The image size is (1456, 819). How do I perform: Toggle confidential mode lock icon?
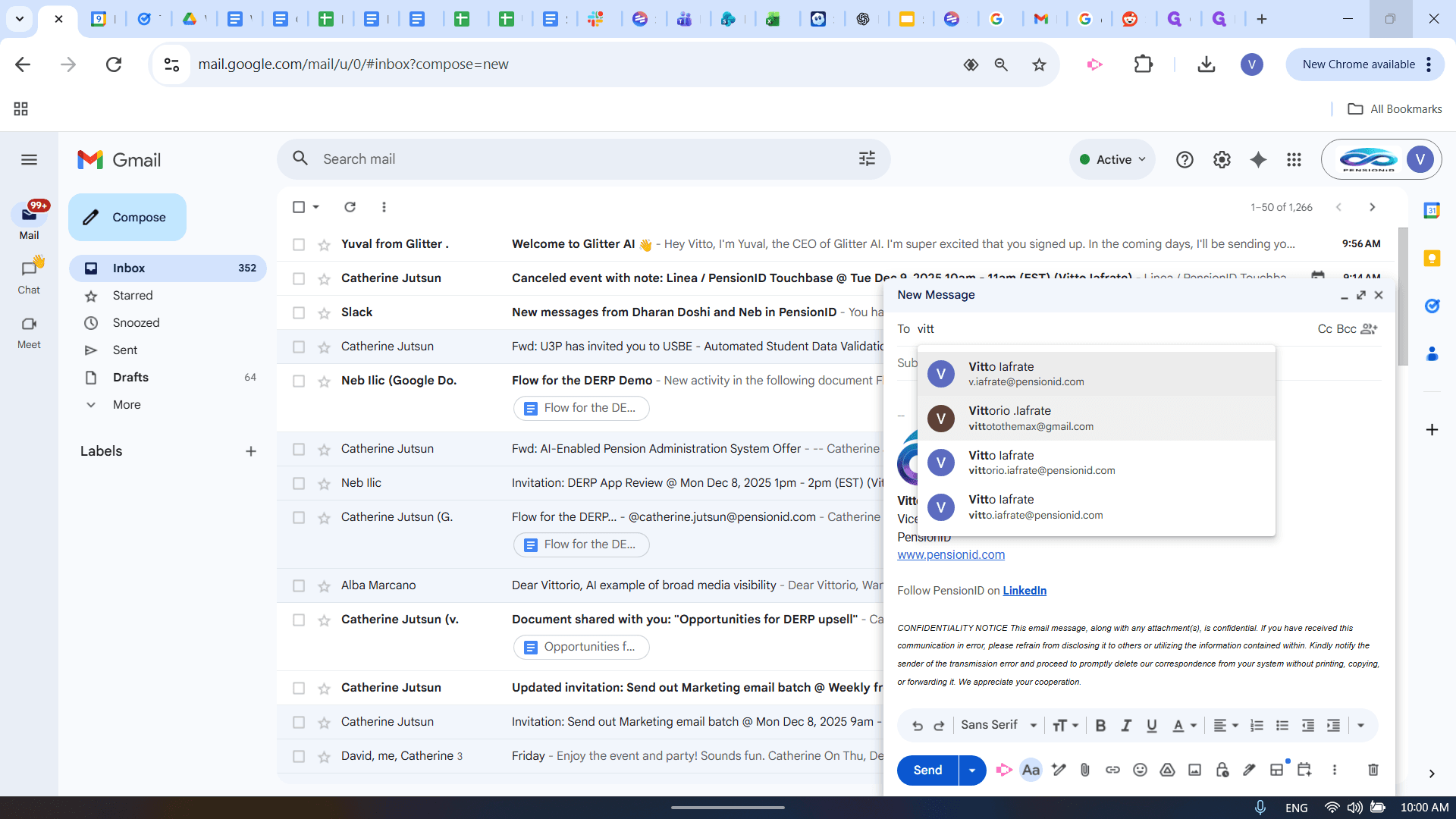[x=1222, y=770]
